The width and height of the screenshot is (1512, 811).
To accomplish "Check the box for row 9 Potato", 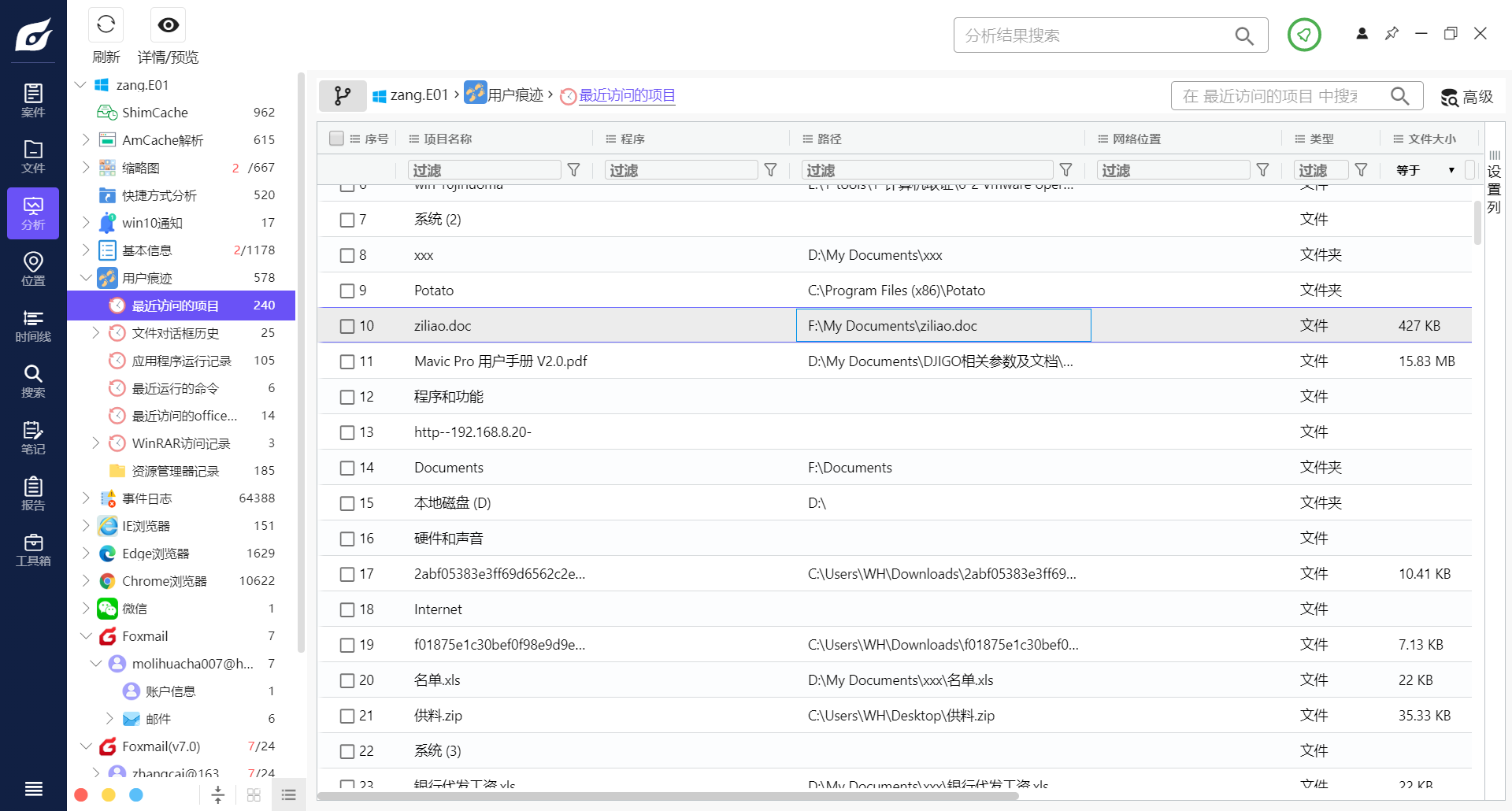I will (x=347, y=291).
